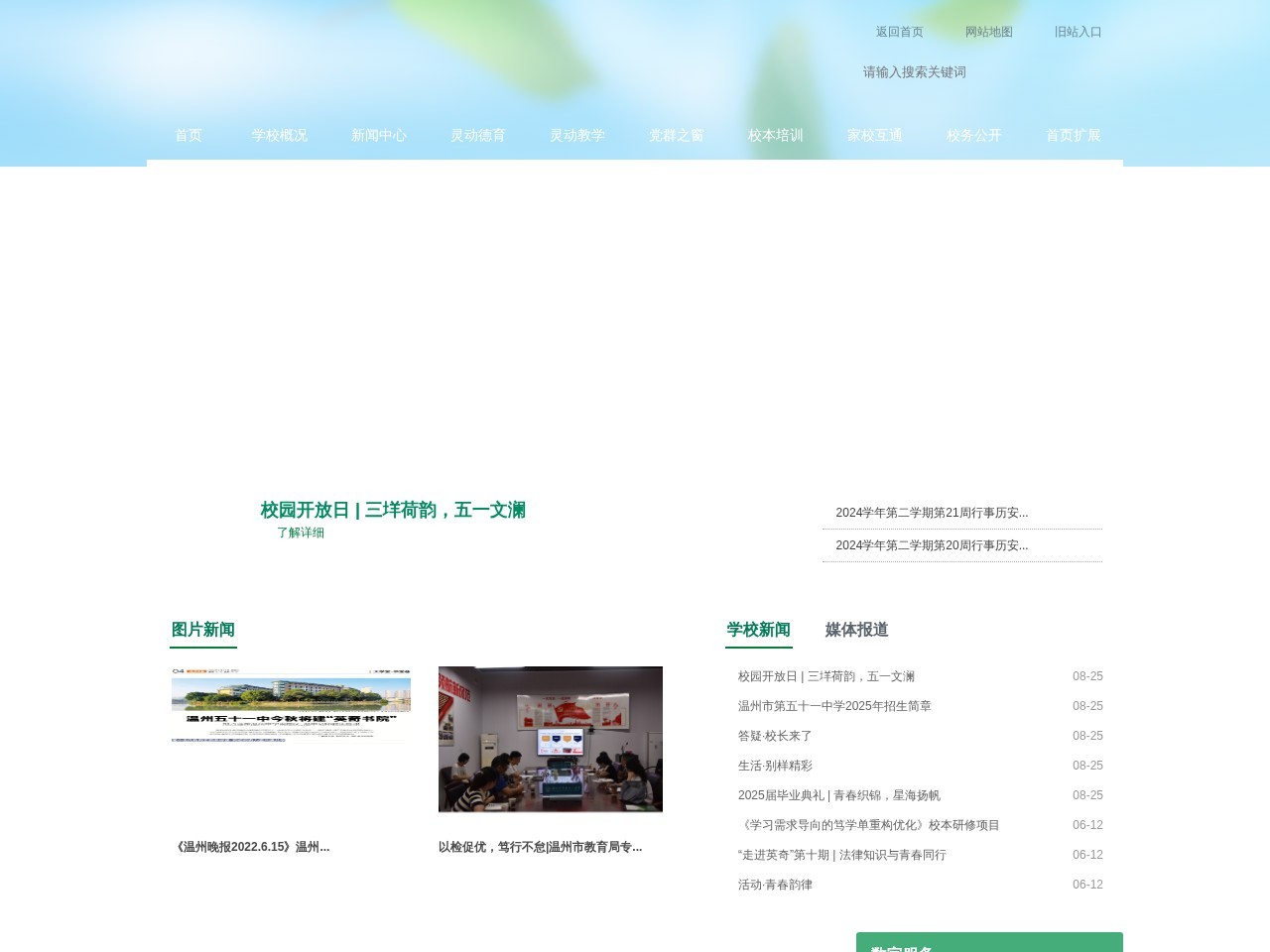
Task: Select 新闻中心 in the navigation bar
Action: click(x=379, y=136)
